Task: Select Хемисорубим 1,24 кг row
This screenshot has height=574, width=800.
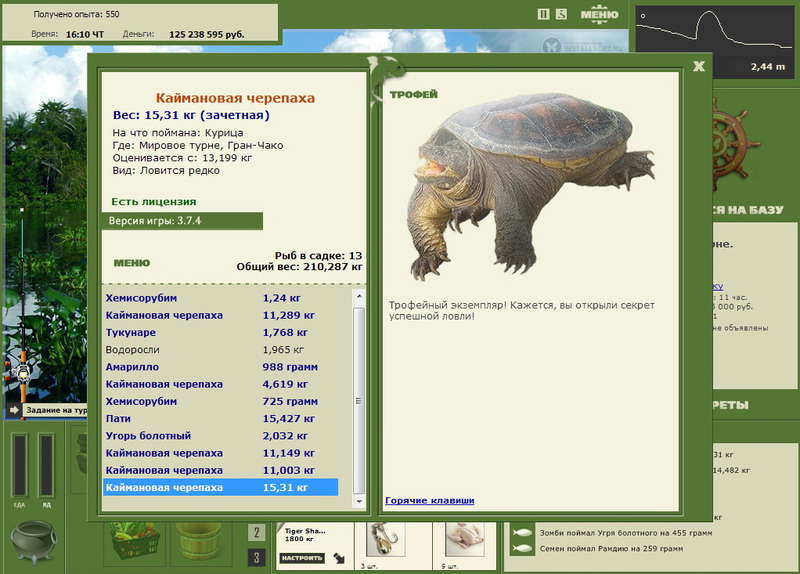Action: [220, 298]
